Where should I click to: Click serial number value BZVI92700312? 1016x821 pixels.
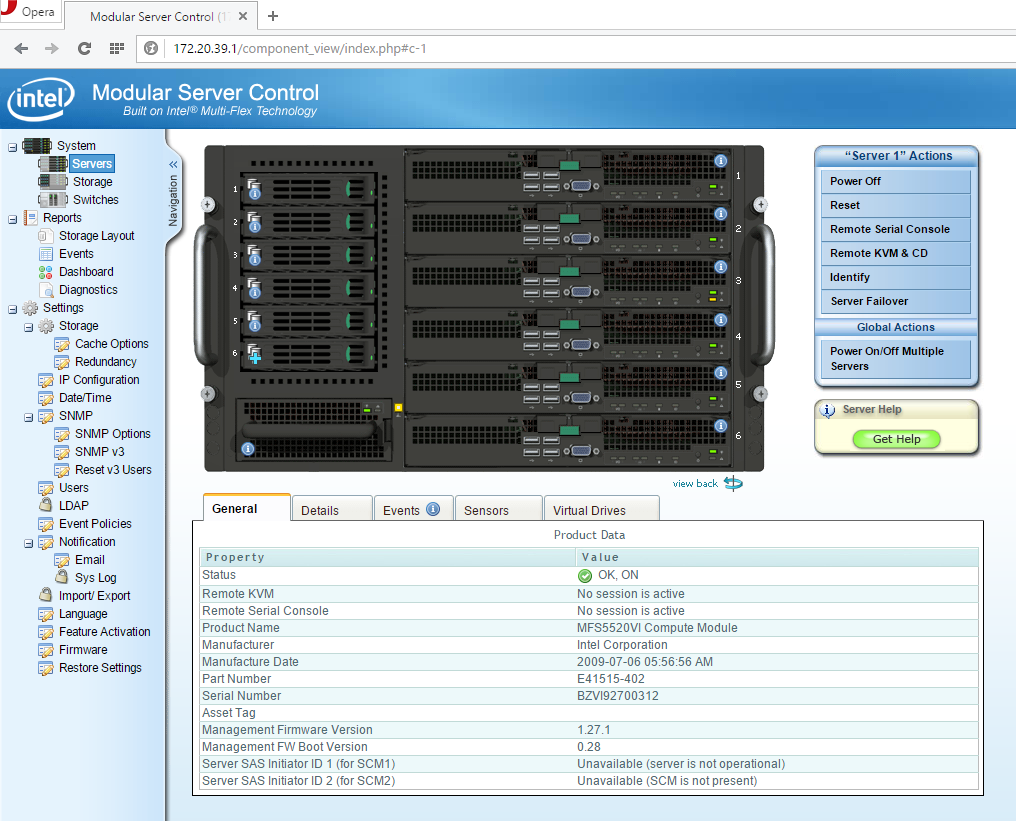[618, 696]
